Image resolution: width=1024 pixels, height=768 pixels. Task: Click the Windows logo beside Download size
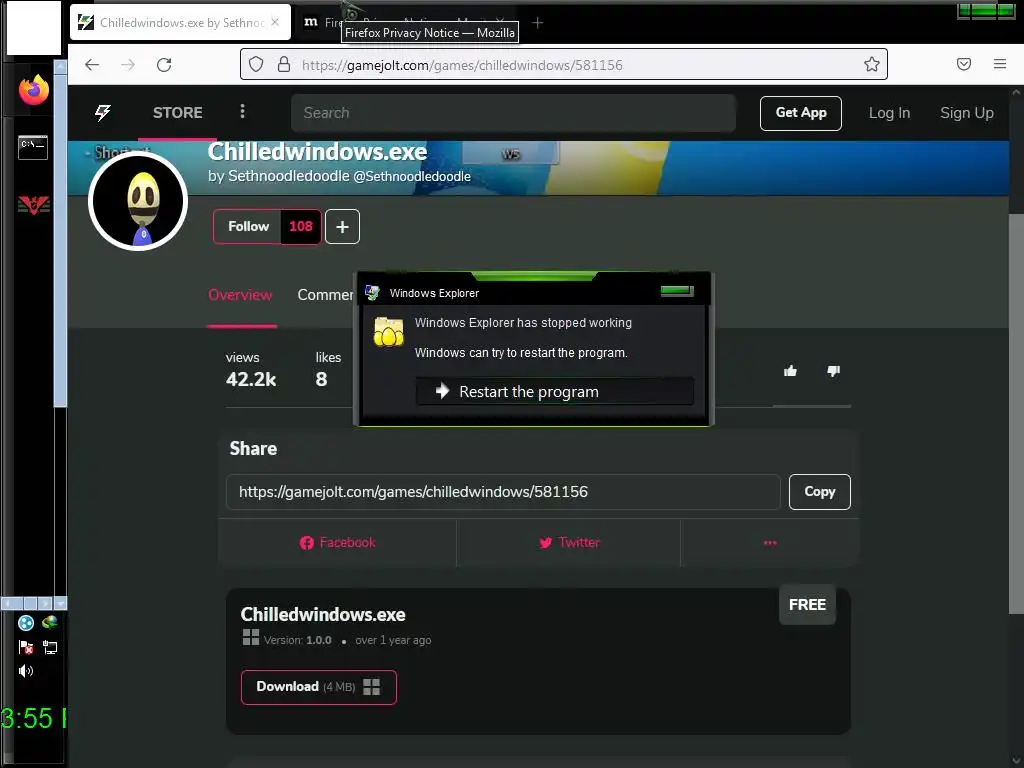coord(372,686)
